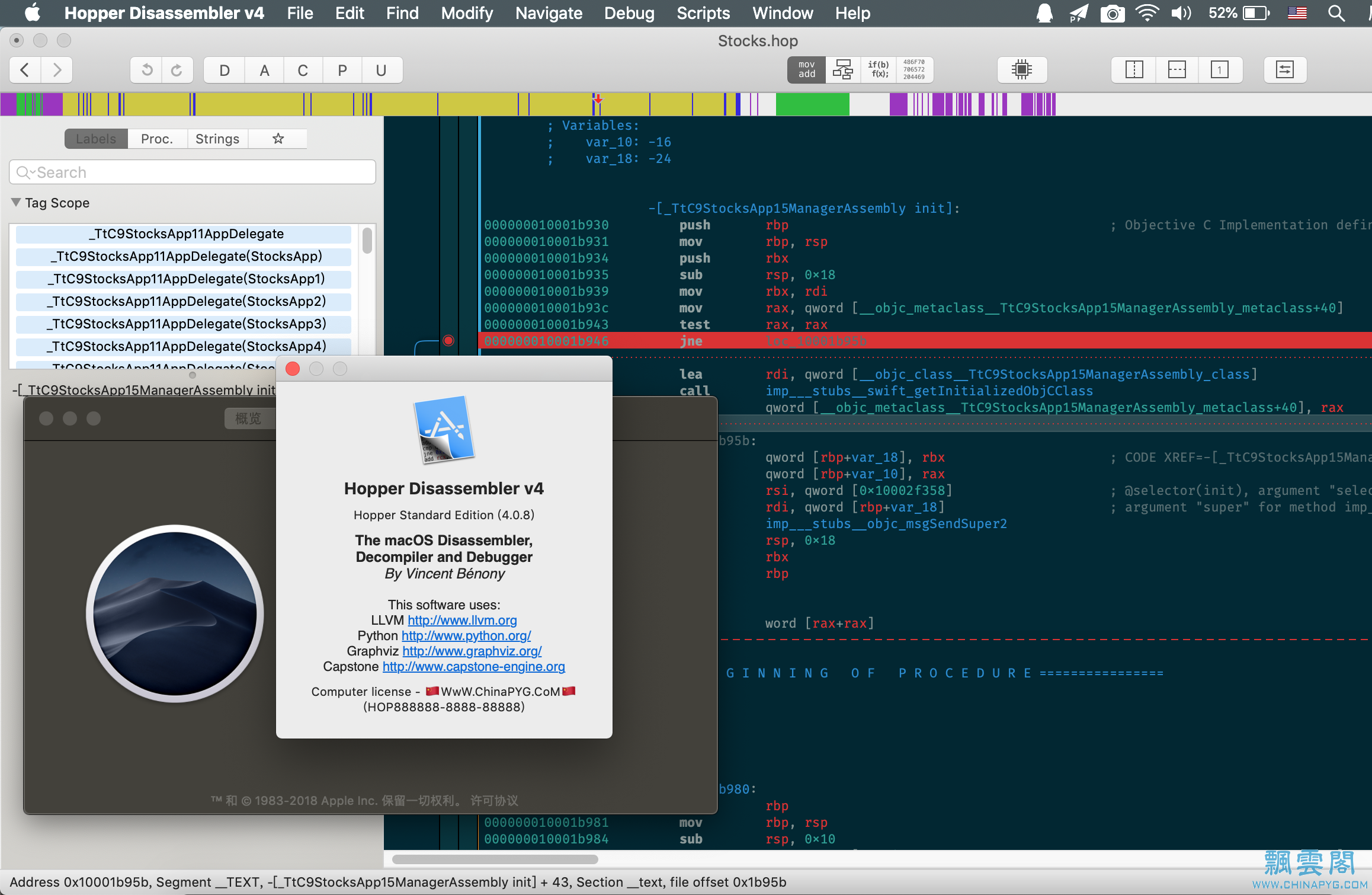Open the Debug menu

point(629,13)
